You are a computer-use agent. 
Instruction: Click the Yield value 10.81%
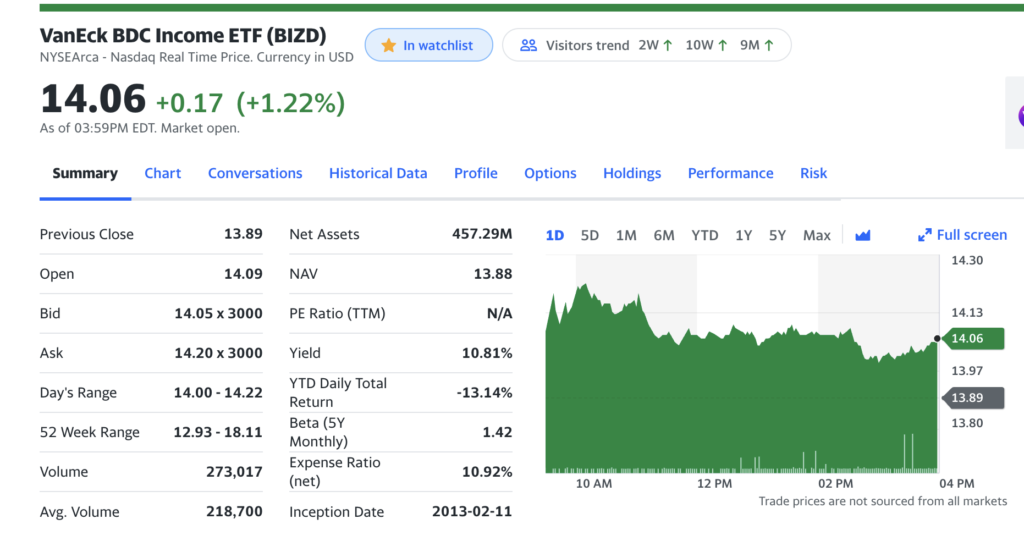coord(487,353)
